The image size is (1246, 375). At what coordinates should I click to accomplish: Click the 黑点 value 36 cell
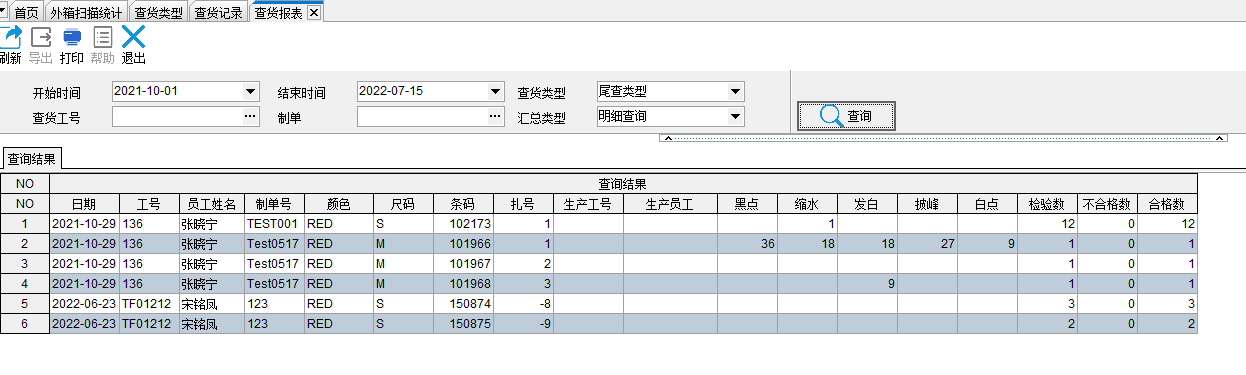(x=748, y=244)
